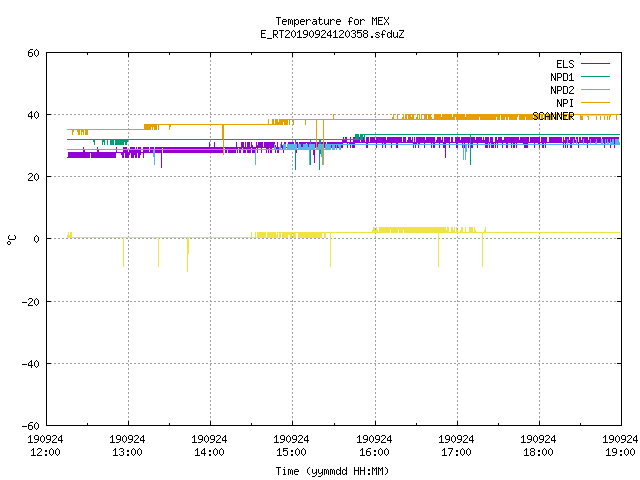Click the SCANNER legend label
Screen dimensions: 640x480
[x=553, y=116]
